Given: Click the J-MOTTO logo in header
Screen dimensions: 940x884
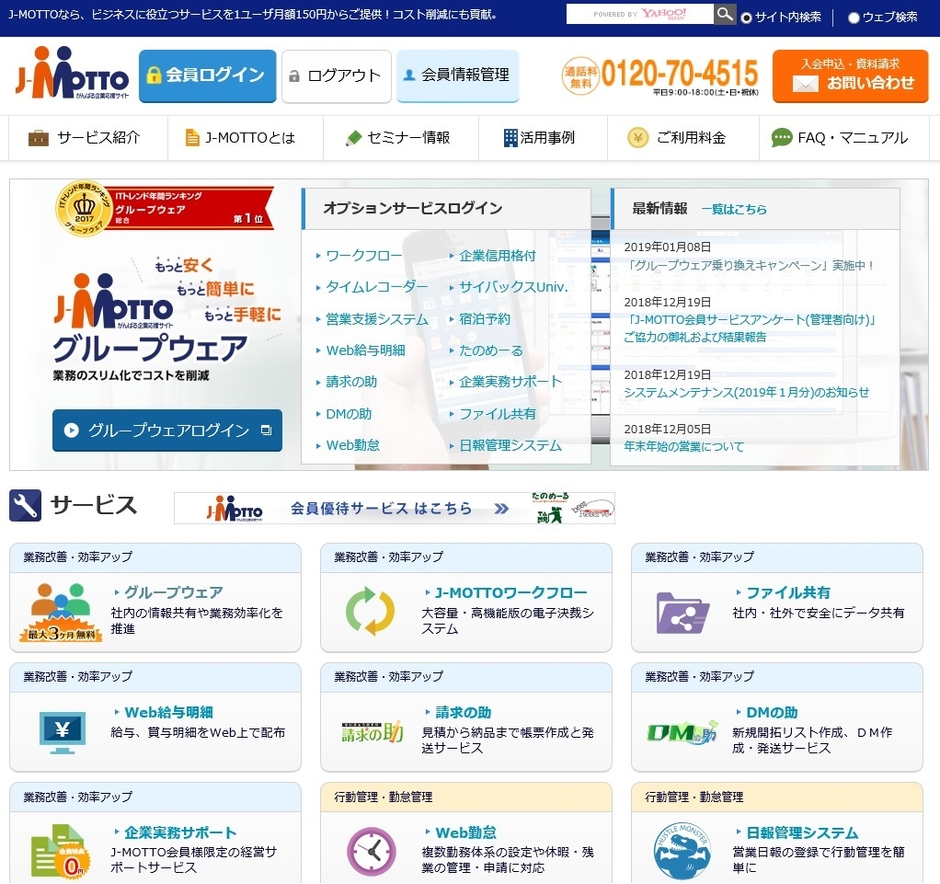Looking at the screenshot, I should coord(73,76).
